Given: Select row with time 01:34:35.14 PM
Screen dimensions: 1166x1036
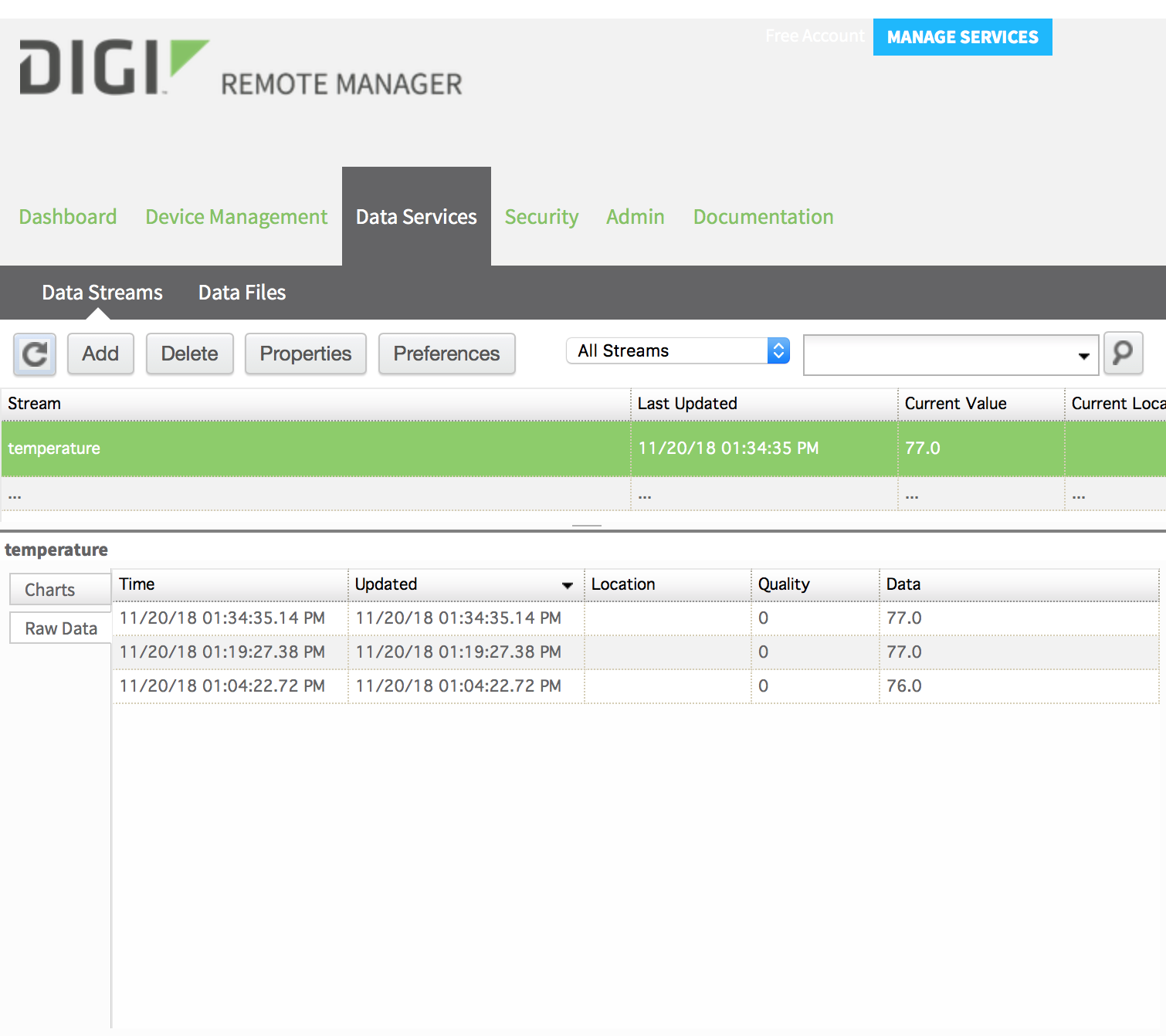Looking at the screenshot, I should pyautogui.click(x=636, y=618).
